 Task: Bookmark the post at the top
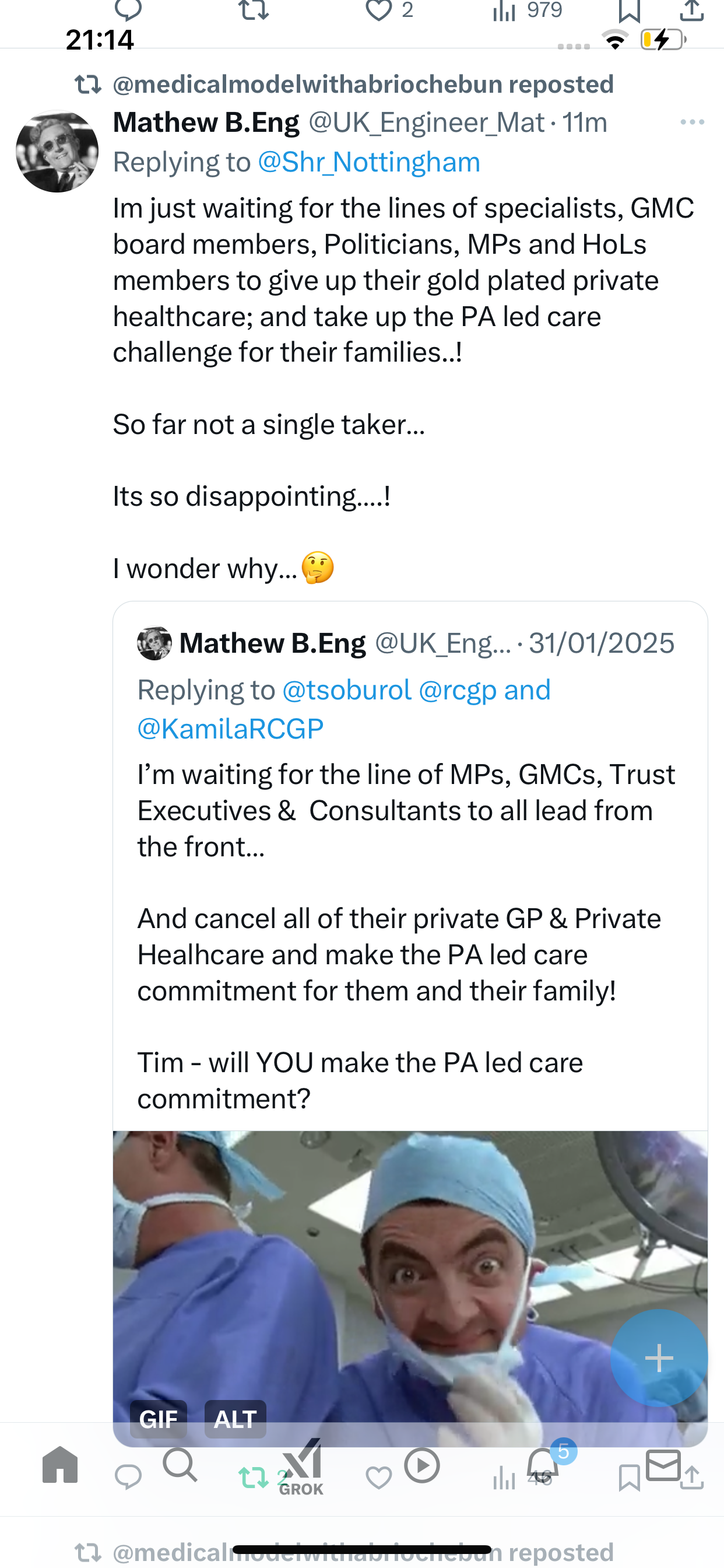(629, 10)
